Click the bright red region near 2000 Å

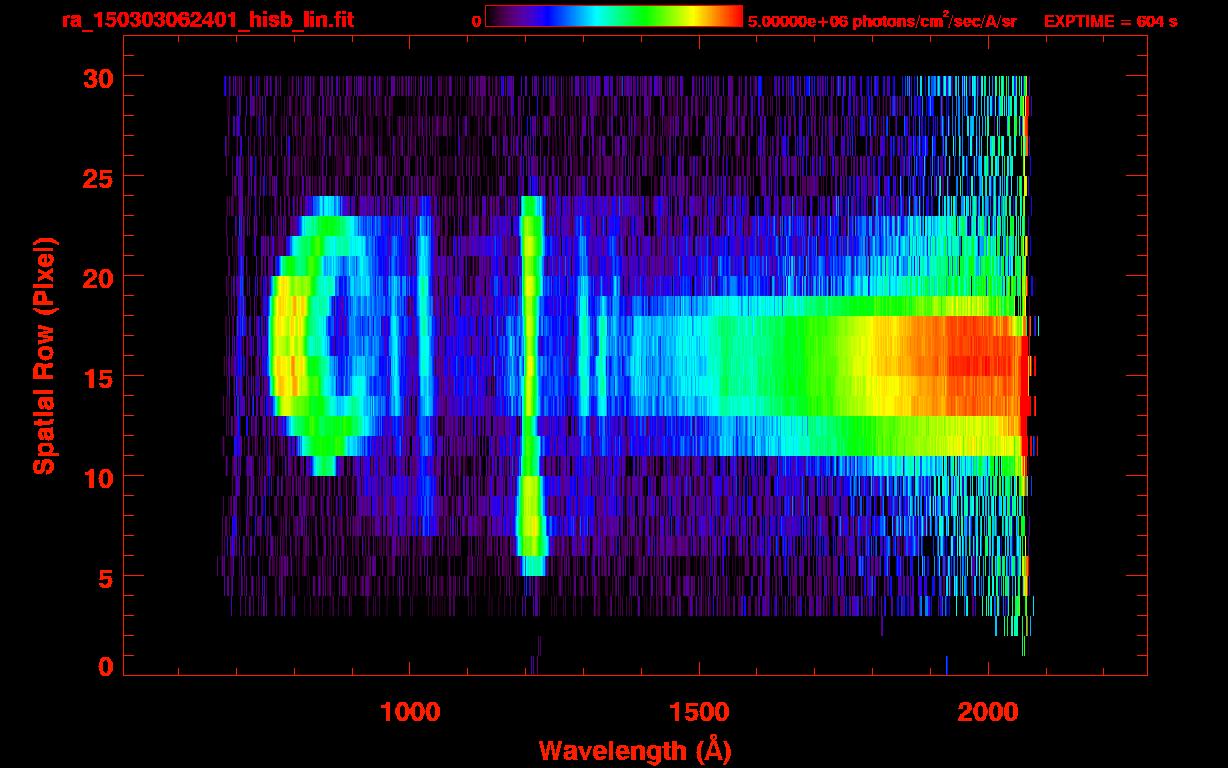(x=985, y=366)
